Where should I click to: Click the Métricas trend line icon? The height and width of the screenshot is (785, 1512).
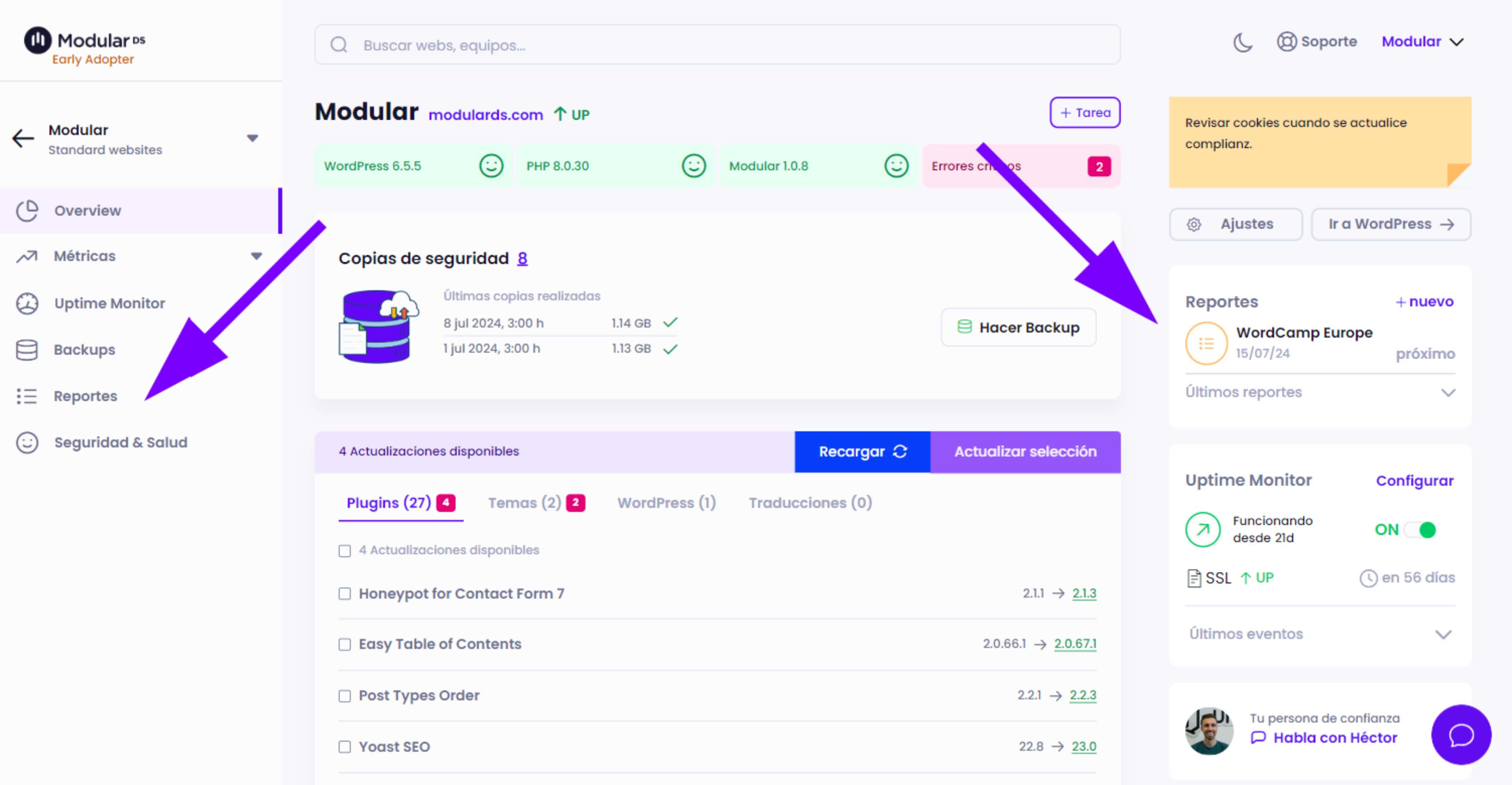tap(27, 256)
